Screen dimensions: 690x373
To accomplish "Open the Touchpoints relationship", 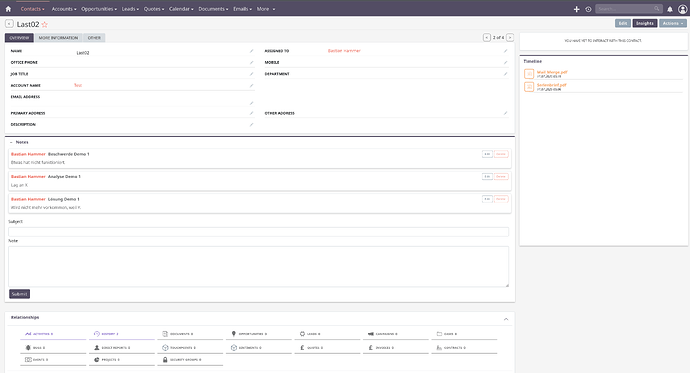I will [190, 348].
